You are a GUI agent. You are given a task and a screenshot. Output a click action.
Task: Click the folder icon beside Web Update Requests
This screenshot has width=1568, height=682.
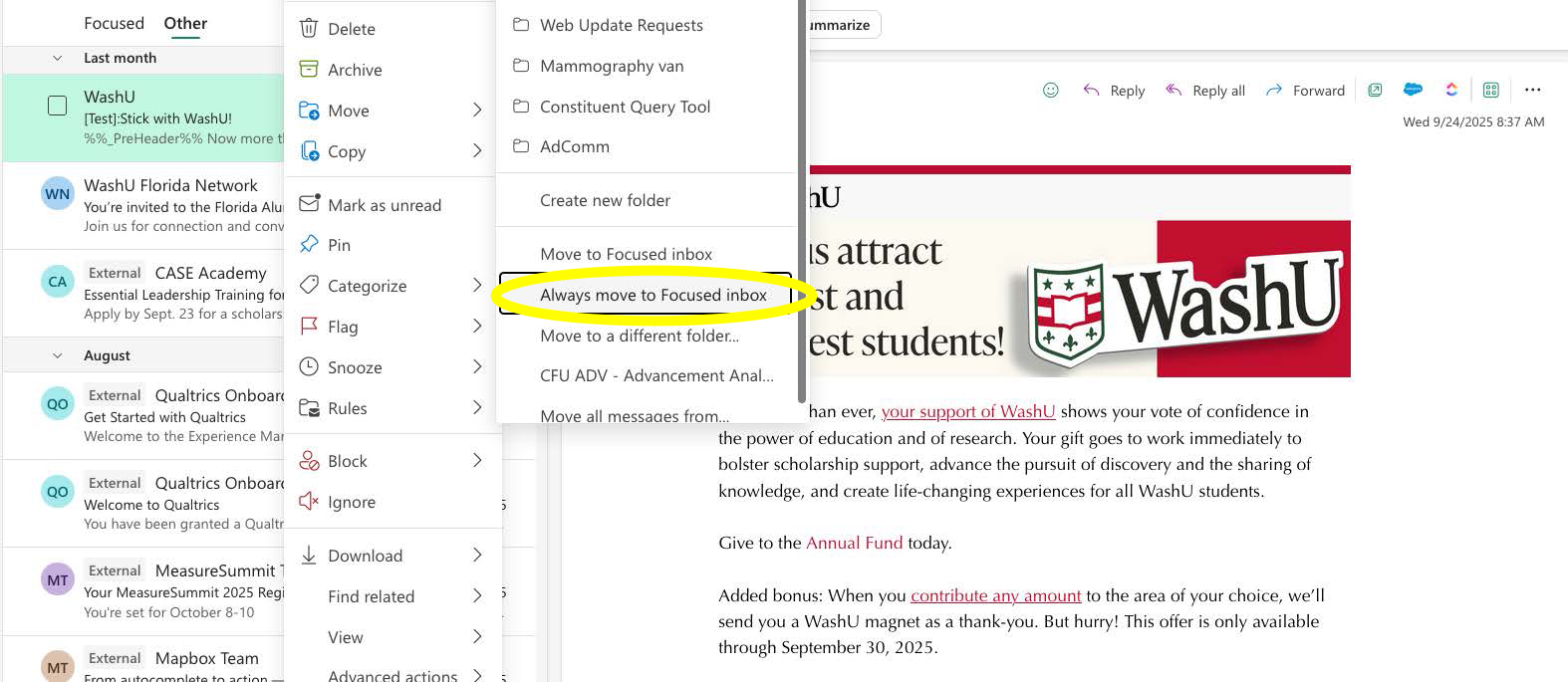tap(520, 24)
